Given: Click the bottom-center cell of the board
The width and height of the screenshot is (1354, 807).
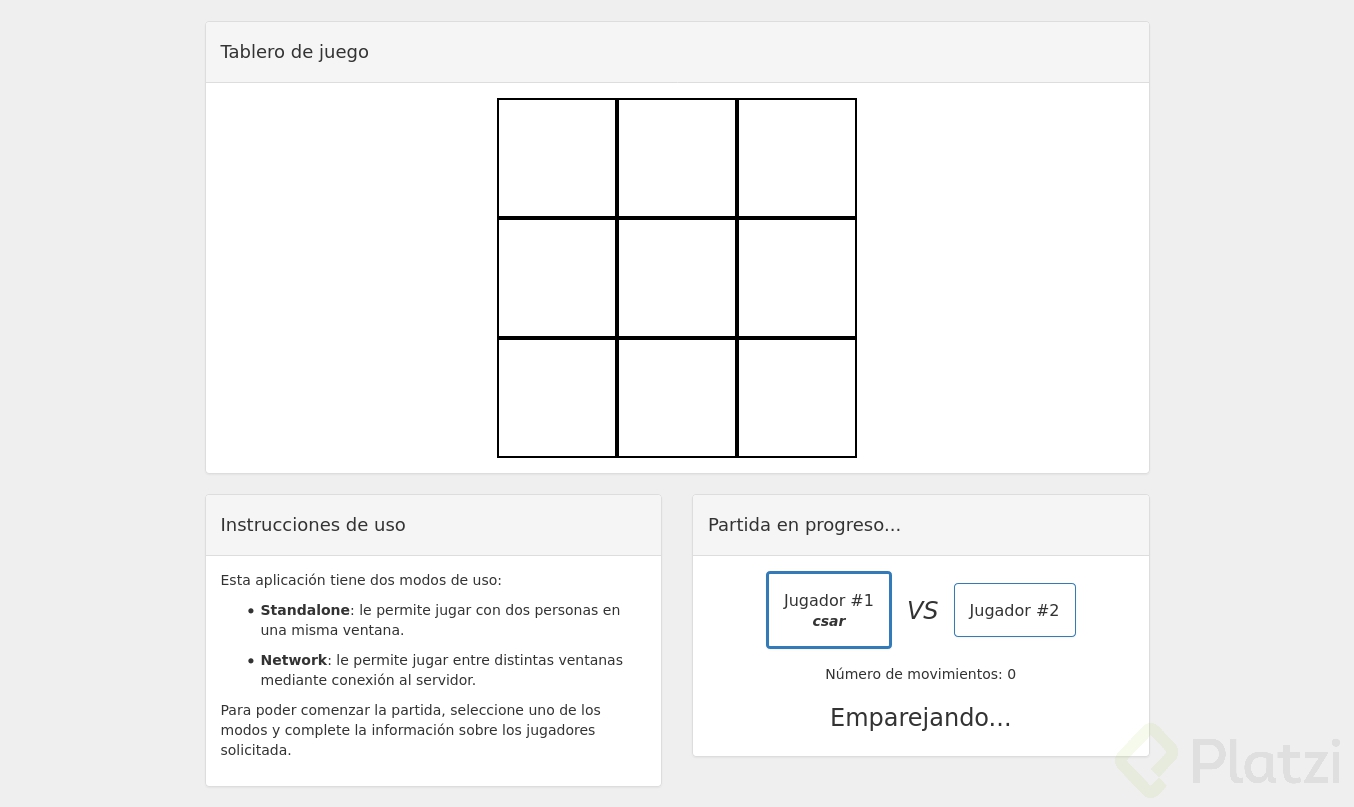Looking at the screenshot, I should pos(677,397).
